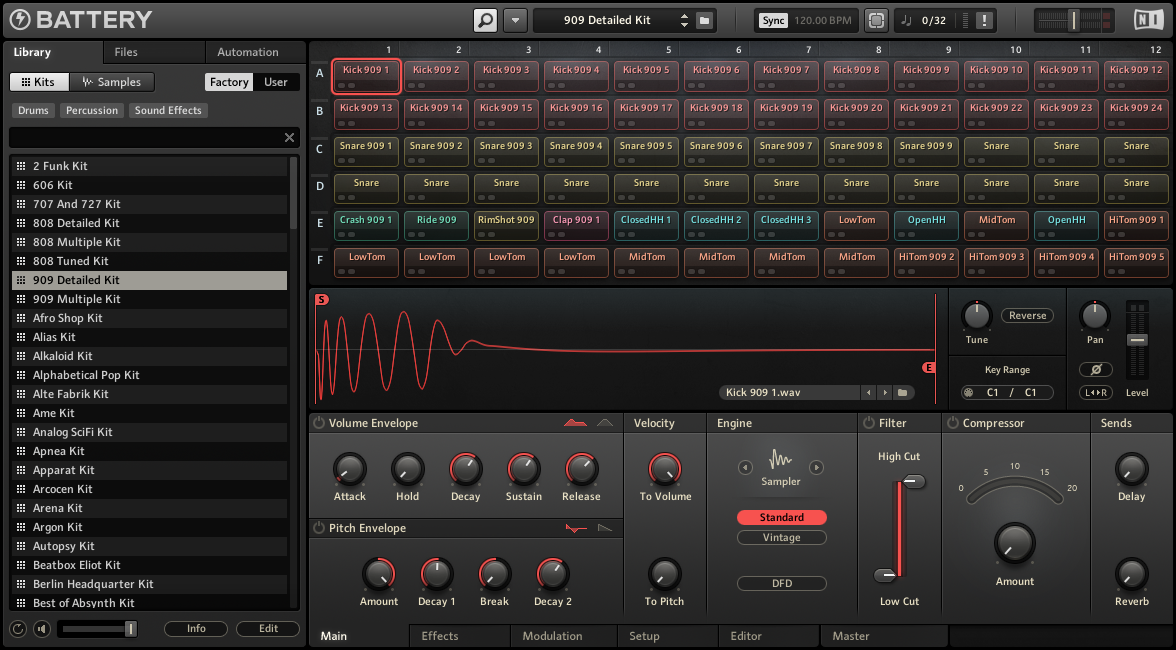Show User library content
Screen dimensions: 1176x650
(x=275, y=82)
